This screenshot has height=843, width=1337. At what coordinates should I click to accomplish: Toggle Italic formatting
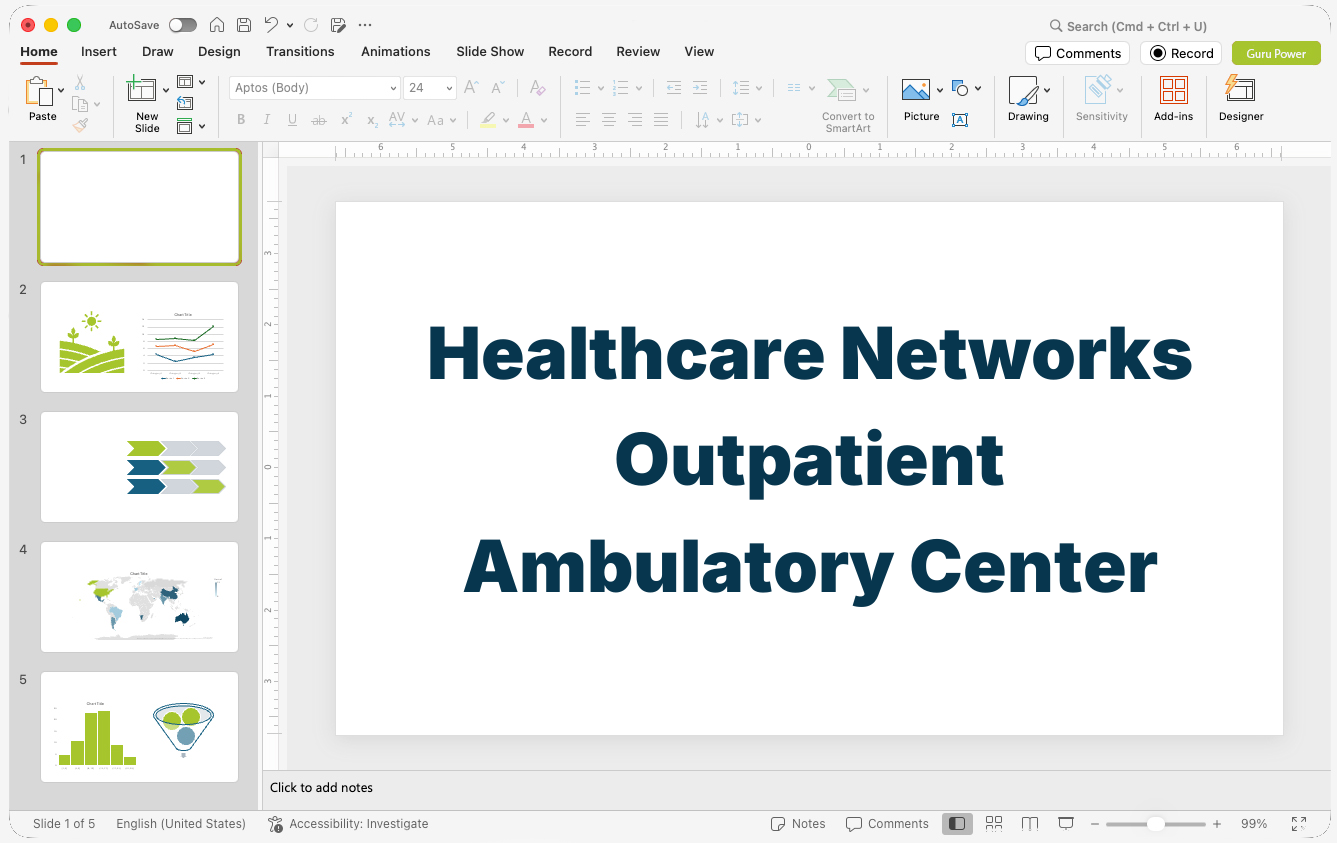[267, 120]
